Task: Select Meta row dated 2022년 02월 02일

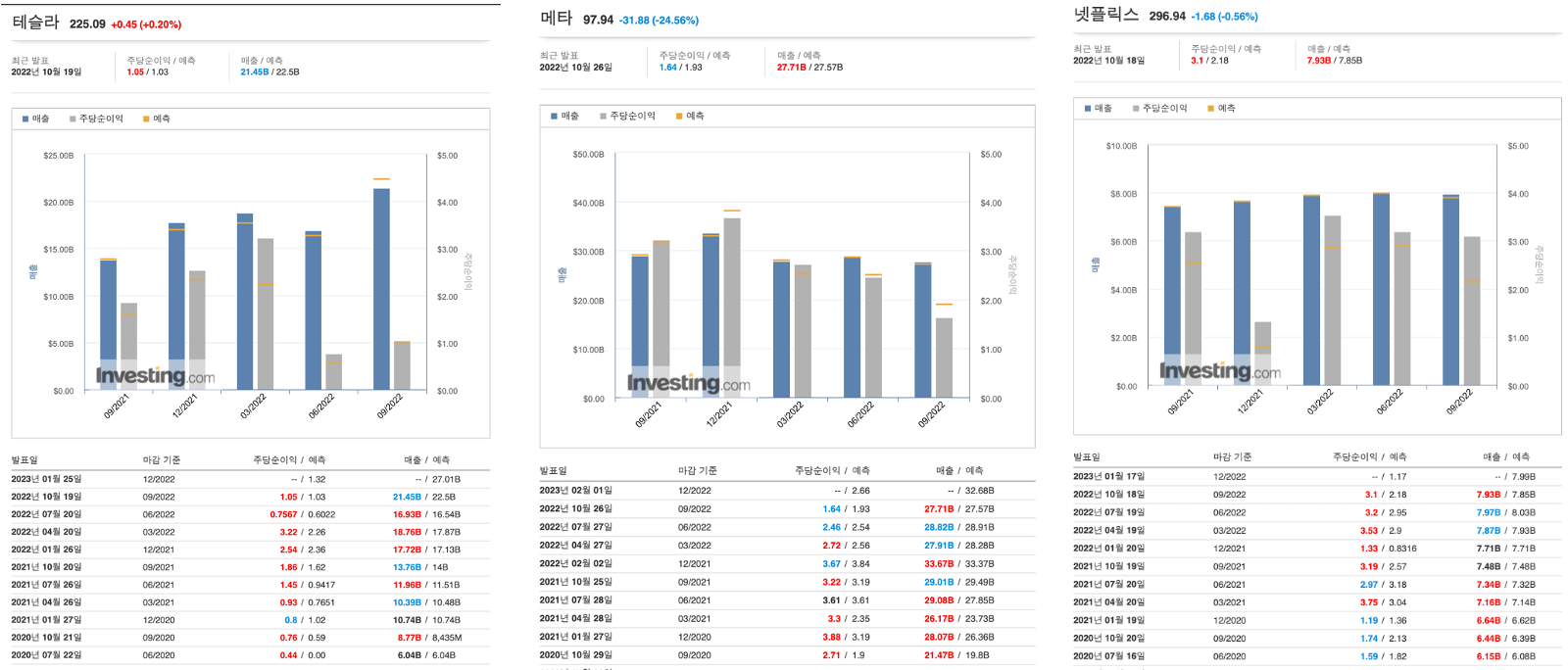Action: click(x=787, y=564)
